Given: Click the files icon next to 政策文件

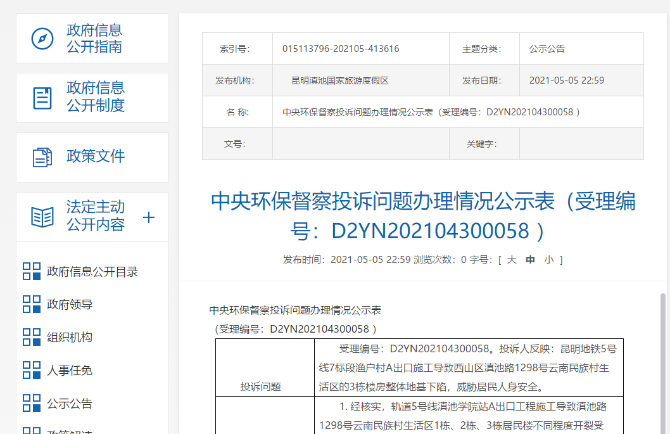Looking at the screenshot, I should pos(42,156).
